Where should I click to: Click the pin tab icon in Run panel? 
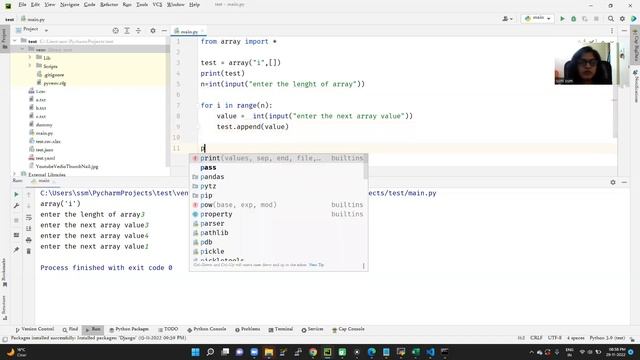16,249
